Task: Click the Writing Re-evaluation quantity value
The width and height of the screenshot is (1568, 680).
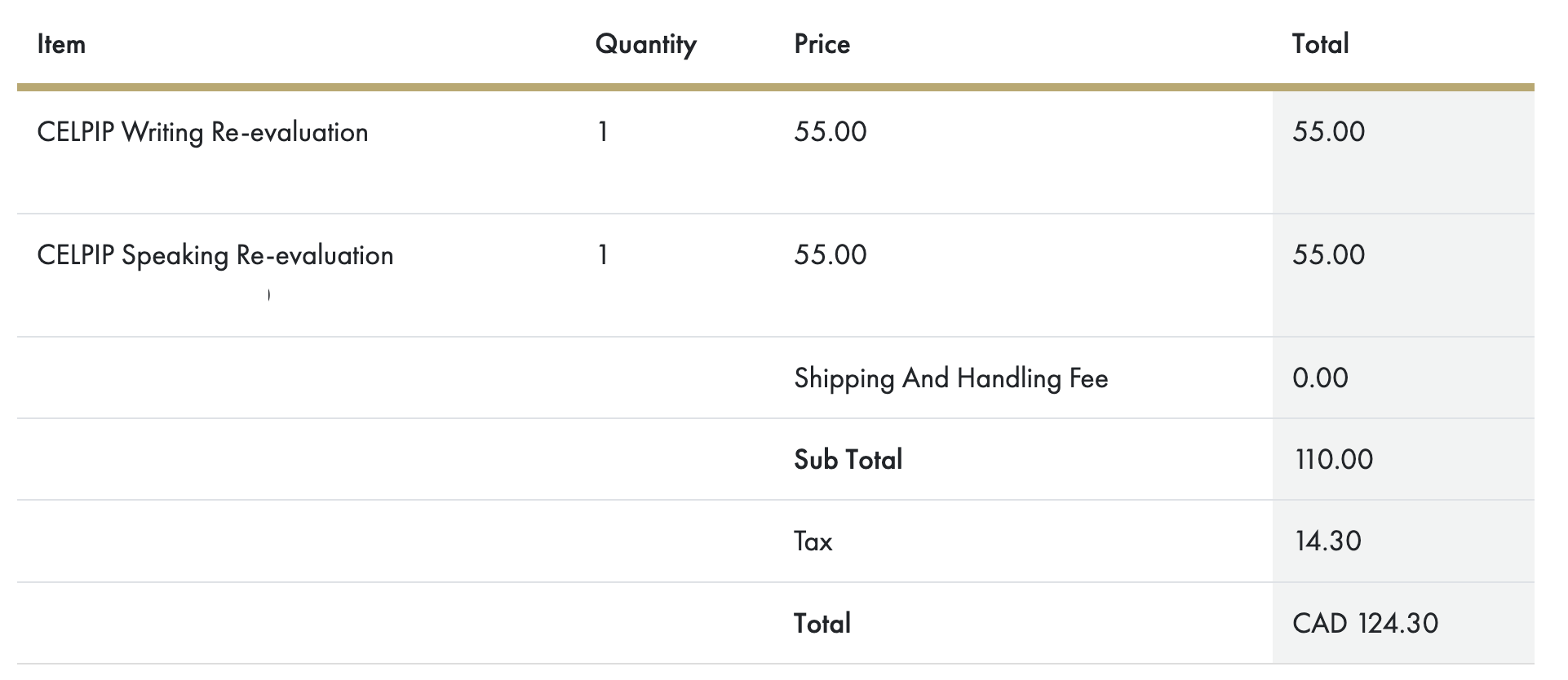Action: (602, 132)
